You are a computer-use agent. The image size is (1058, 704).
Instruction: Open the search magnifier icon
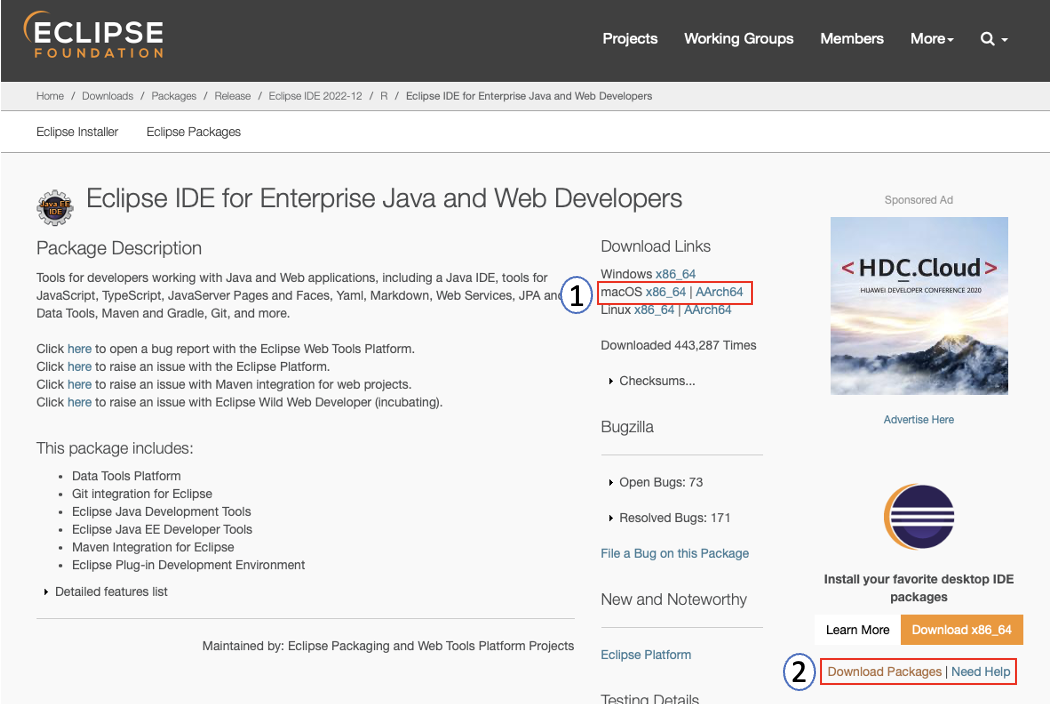tap(987, 38)
